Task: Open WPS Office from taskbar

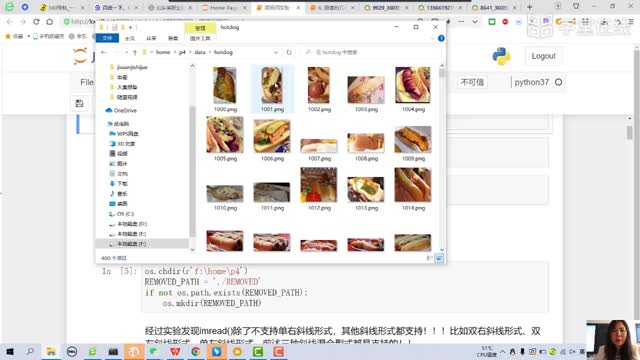Action: pos(175,351)
